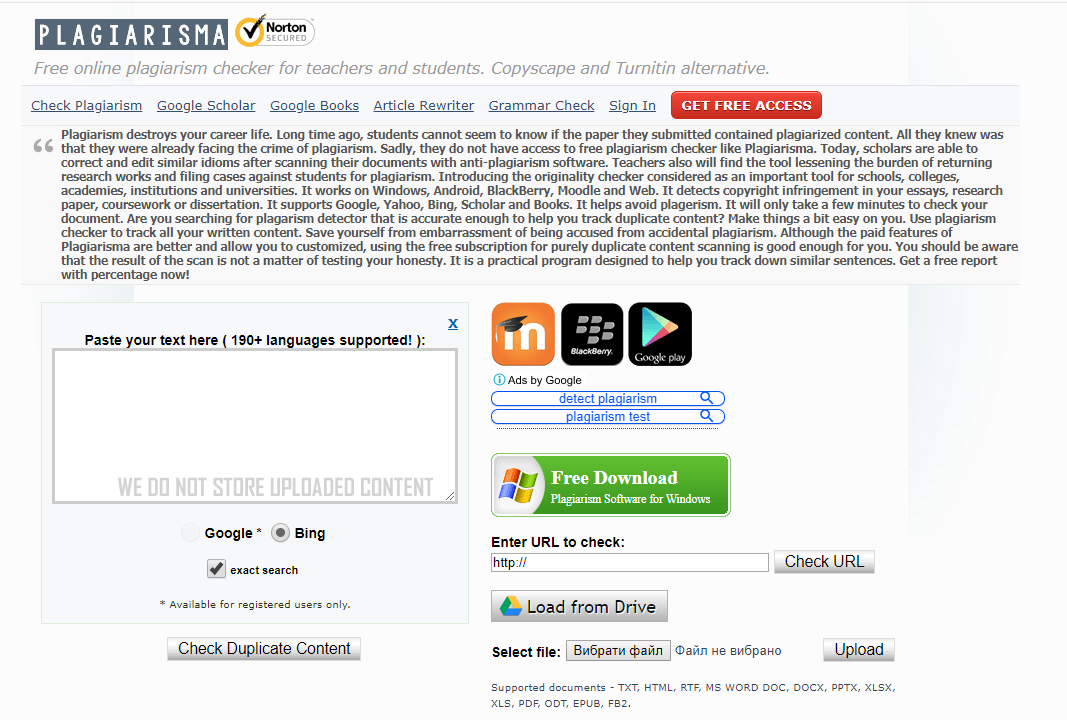Click the Norton Secured badge
The width and height of the screenshot is (1067, 720).
tap(275, 31)
